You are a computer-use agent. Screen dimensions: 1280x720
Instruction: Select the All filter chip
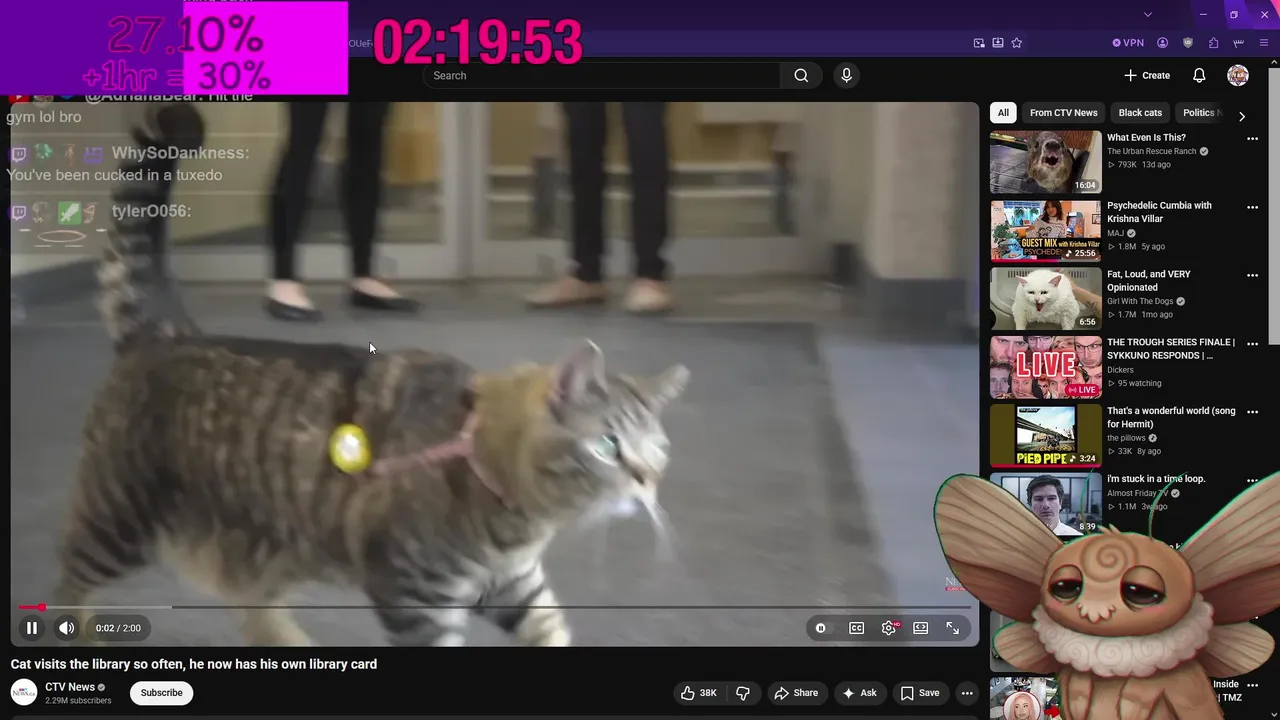(1003, 112)
